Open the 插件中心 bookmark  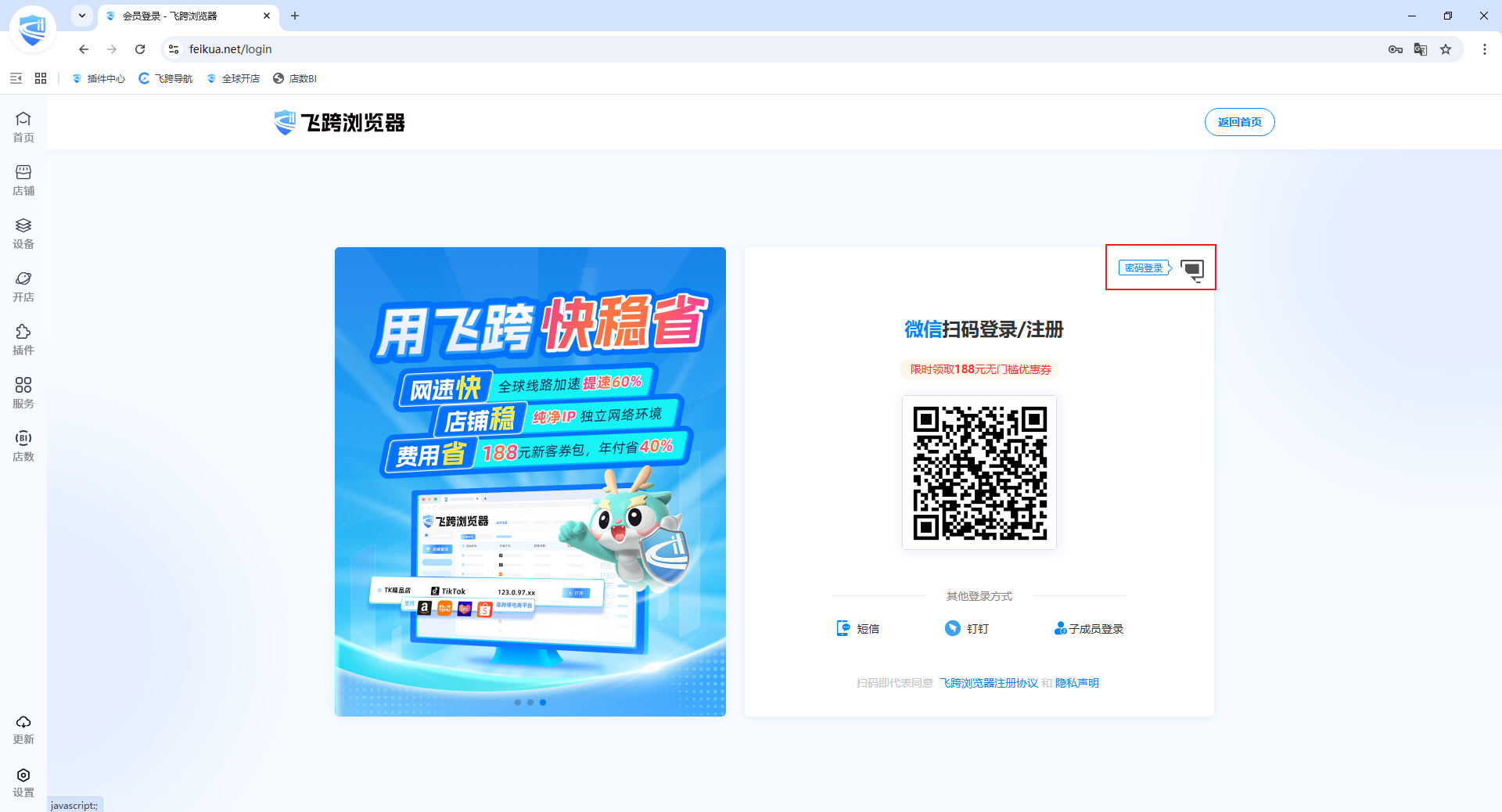point(99,78)
